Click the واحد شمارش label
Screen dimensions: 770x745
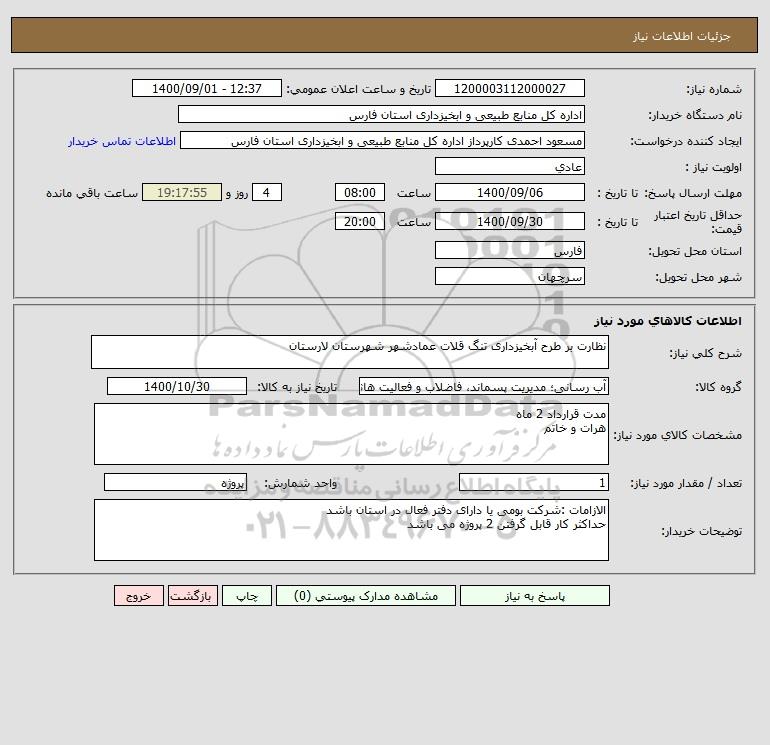(x=301, y=483)
